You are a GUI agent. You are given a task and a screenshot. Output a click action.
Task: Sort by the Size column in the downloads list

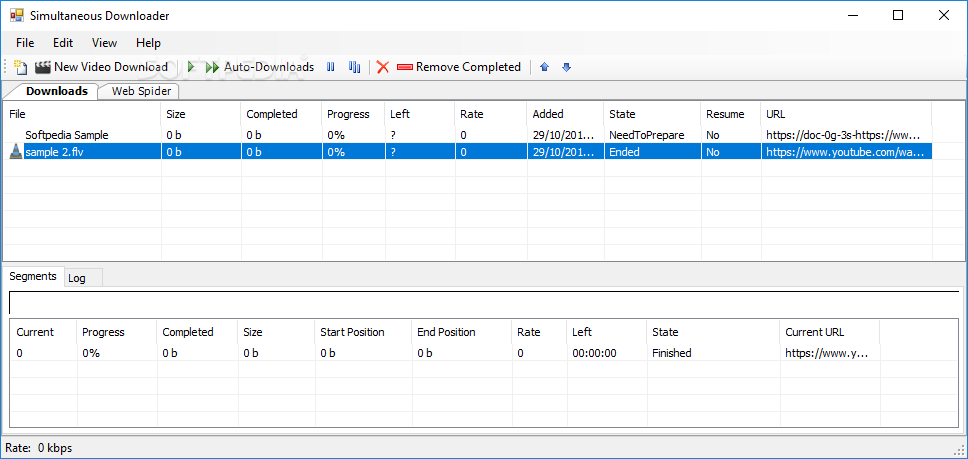[x=201, y=114]
